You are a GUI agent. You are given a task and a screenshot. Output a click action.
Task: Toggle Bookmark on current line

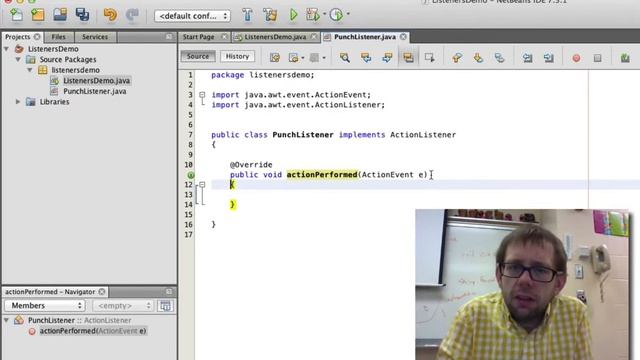499,58
